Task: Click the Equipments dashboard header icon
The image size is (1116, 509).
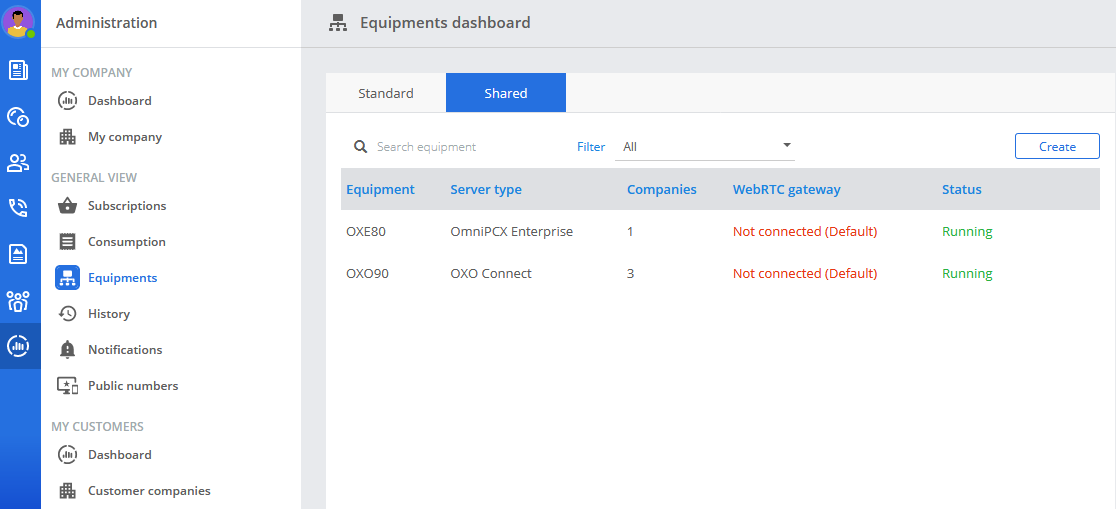Action: tap(337, 23)
